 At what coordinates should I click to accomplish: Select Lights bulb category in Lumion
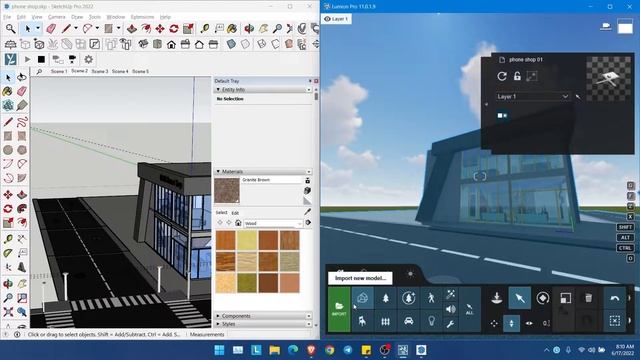(x=431, y=321)
